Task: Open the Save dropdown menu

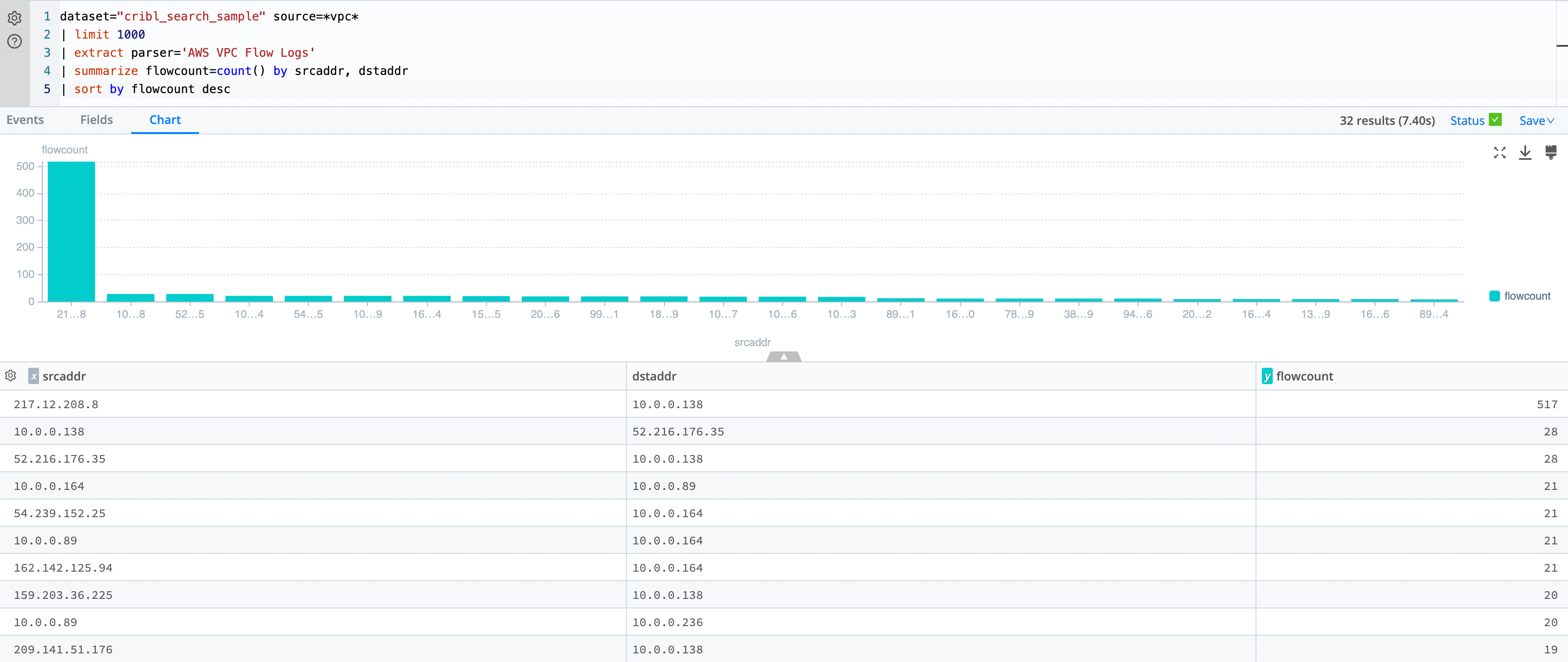Action: coord(1536,120)
